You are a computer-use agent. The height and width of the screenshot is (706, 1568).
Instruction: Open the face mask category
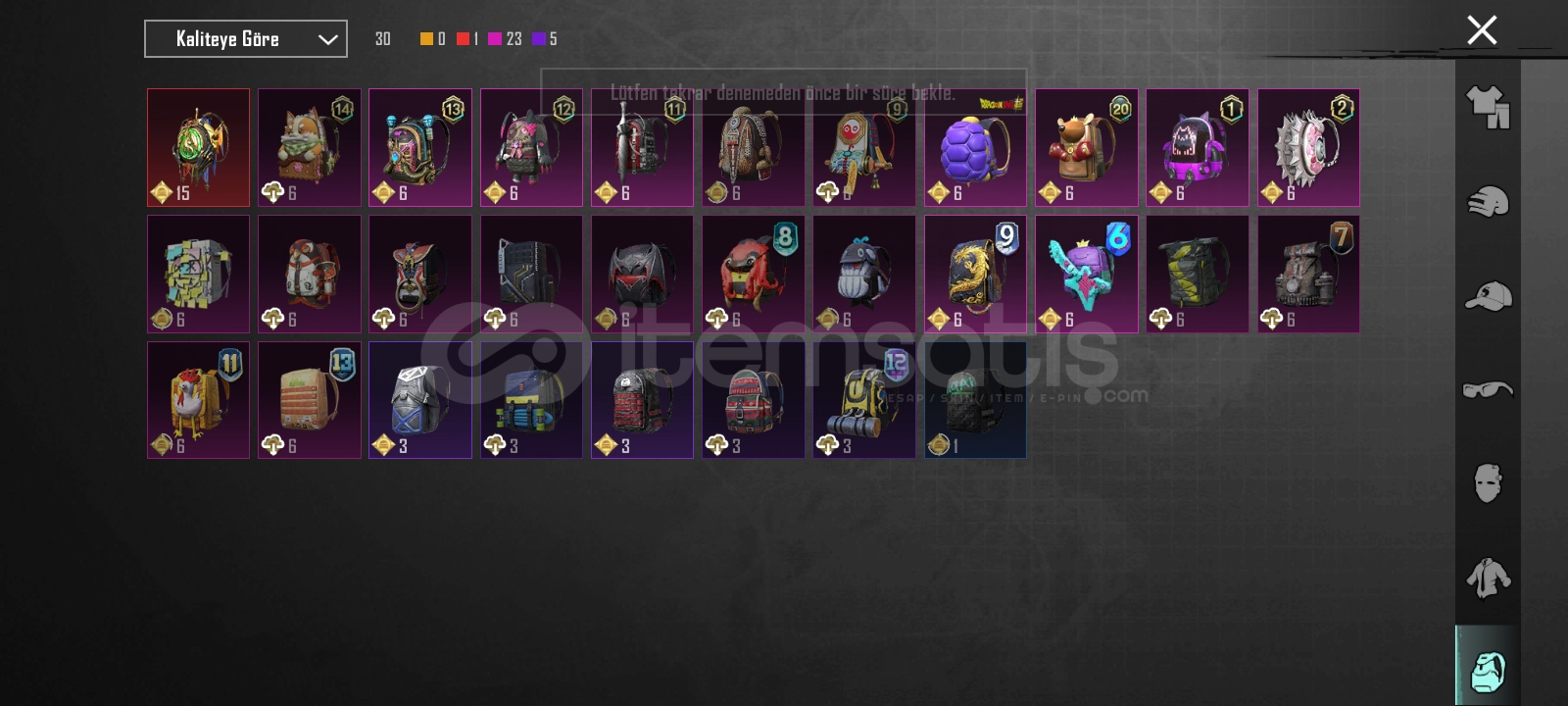pos(1488,482)
